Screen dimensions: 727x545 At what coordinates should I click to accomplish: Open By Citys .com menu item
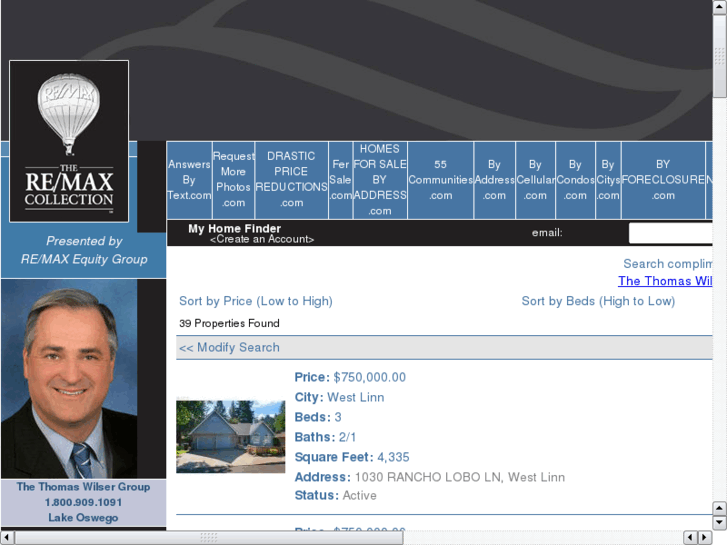click(x=608, y=180)
